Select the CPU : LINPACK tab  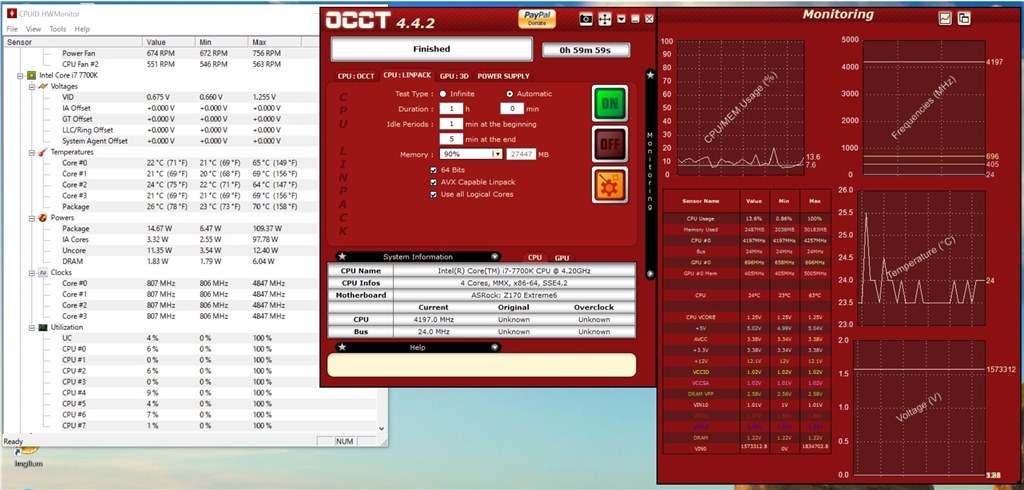[x=407, y=75]
